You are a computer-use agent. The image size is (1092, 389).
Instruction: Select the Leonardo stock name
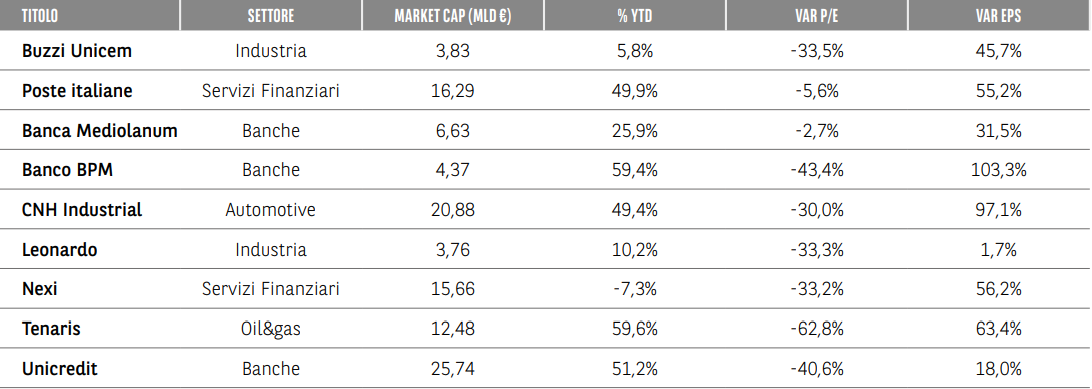click(59, 249)
